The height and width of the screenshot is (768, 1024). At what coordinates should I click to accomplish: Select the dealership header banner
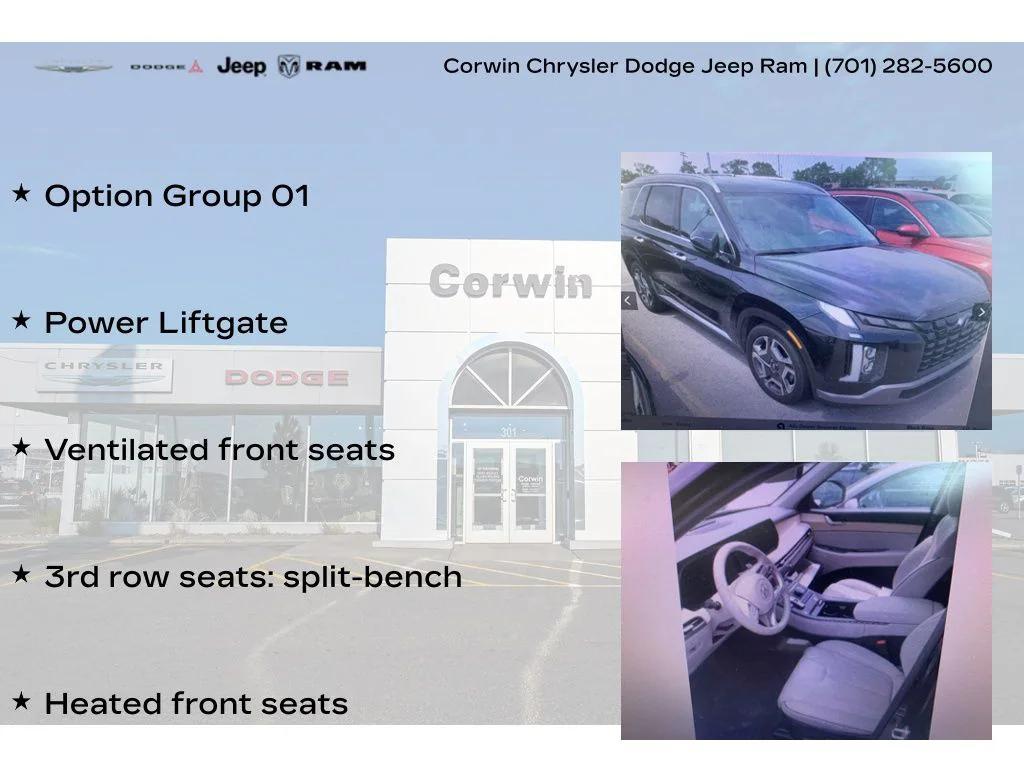[x=512, y=67]
